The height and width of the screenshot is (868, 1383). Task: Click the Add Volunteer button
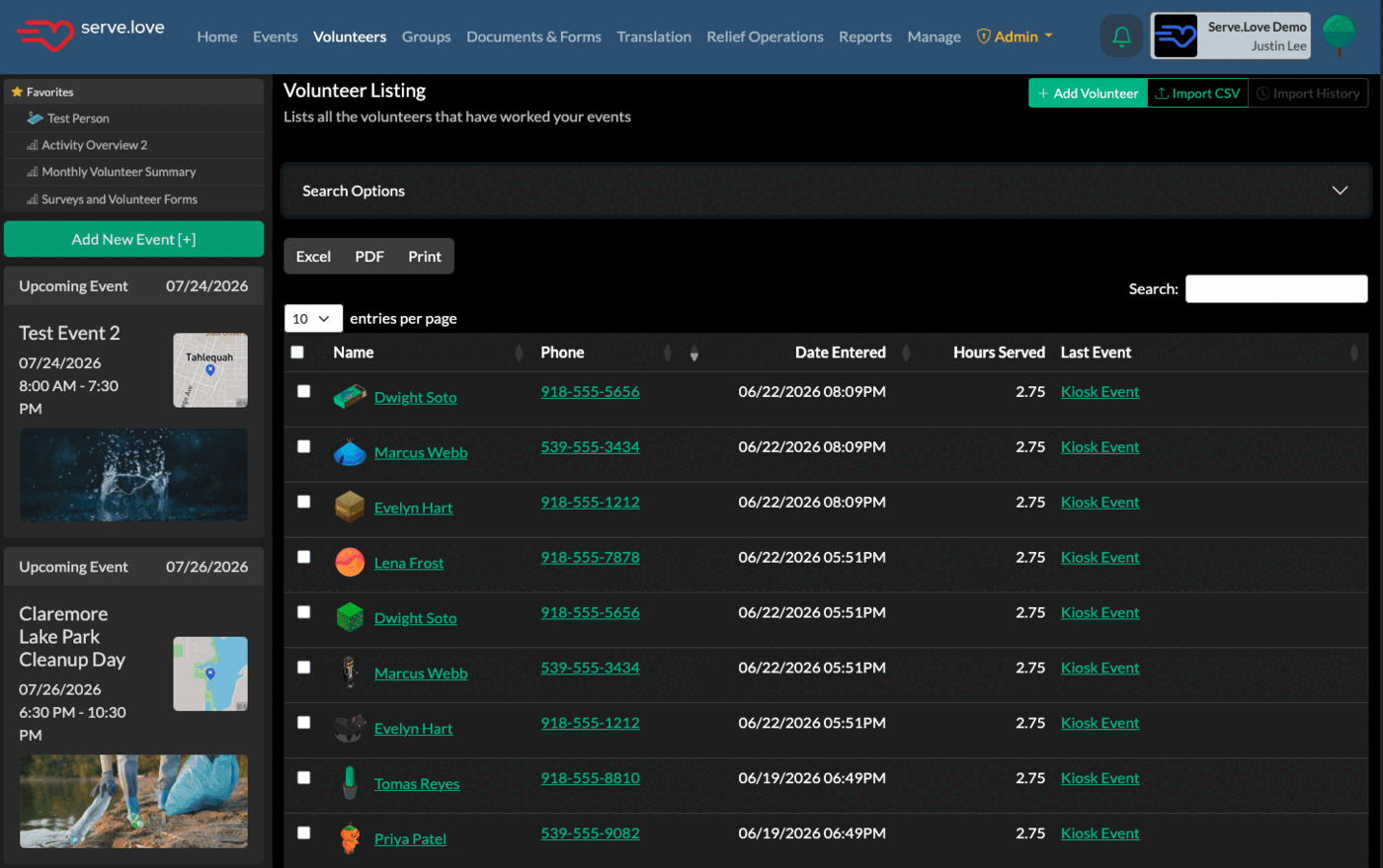point(1088,93)
